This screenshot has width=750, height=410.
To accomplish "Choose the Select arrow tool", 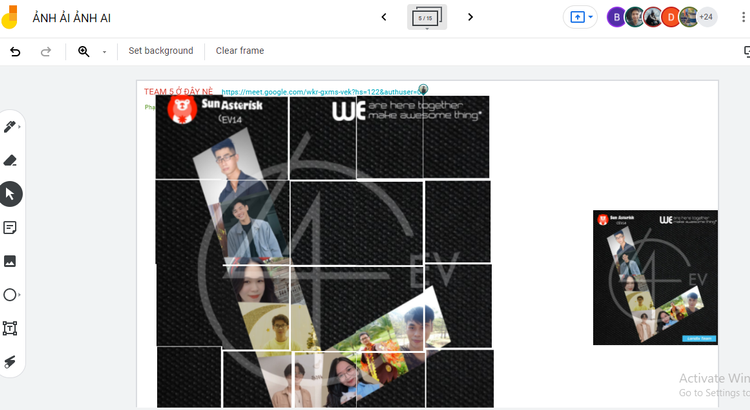I will (x=10, y=194).
